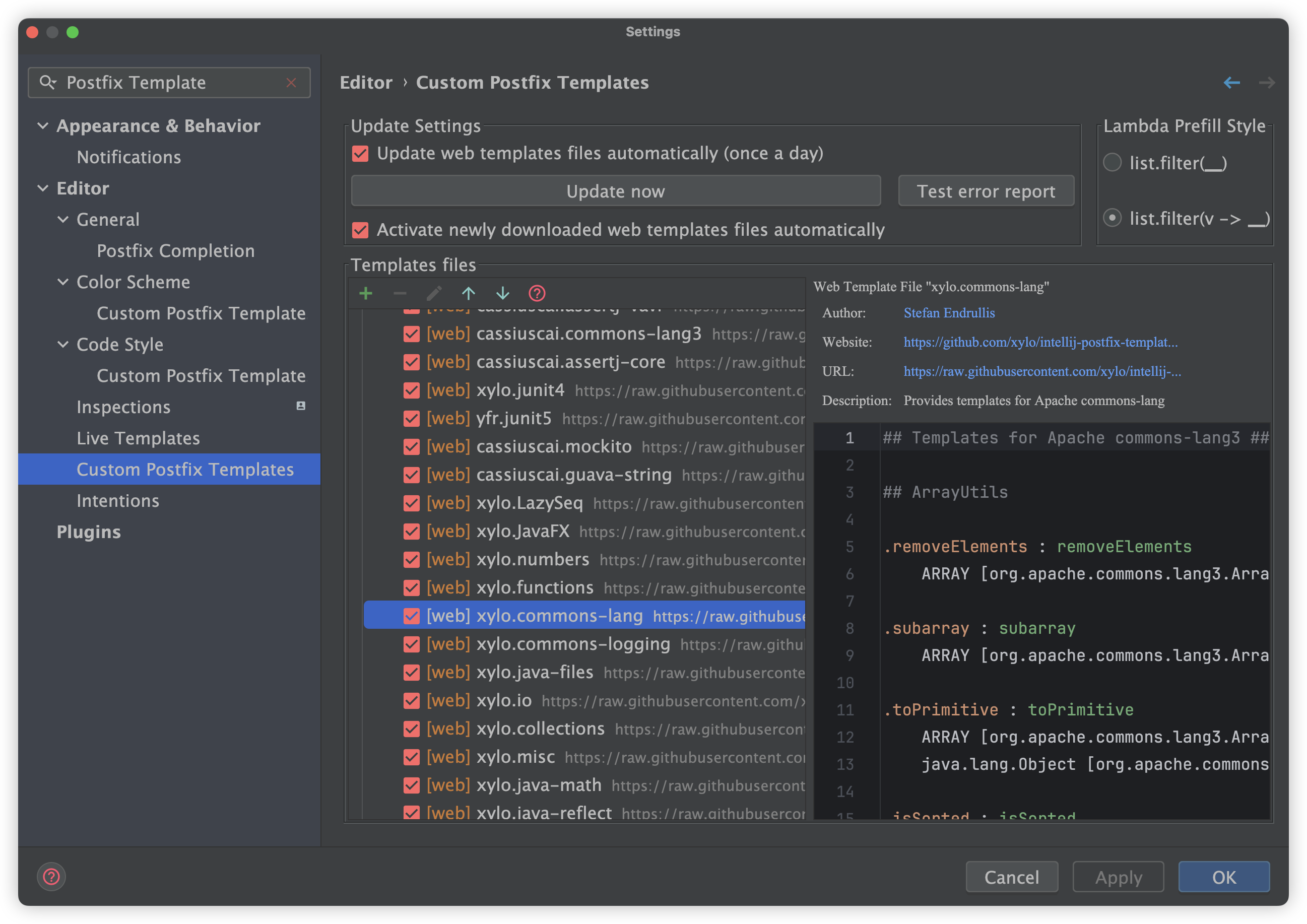Uncheck the xylo.junit4 template file

[x=411, y=390]
